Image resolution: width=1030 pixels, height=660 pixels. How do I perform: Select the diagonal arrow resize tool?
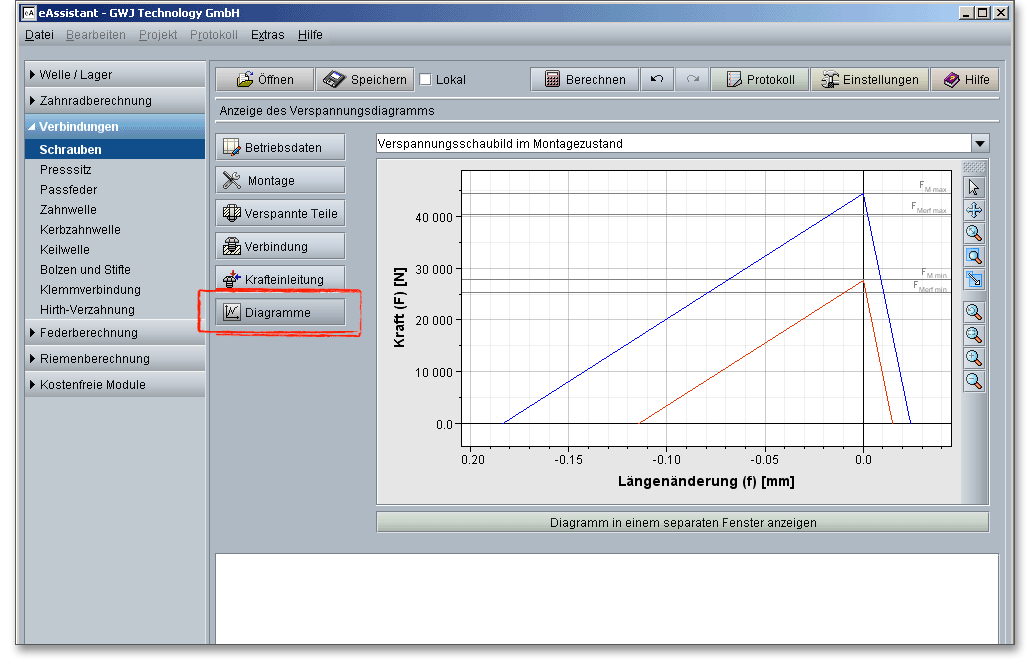(974, 279)
